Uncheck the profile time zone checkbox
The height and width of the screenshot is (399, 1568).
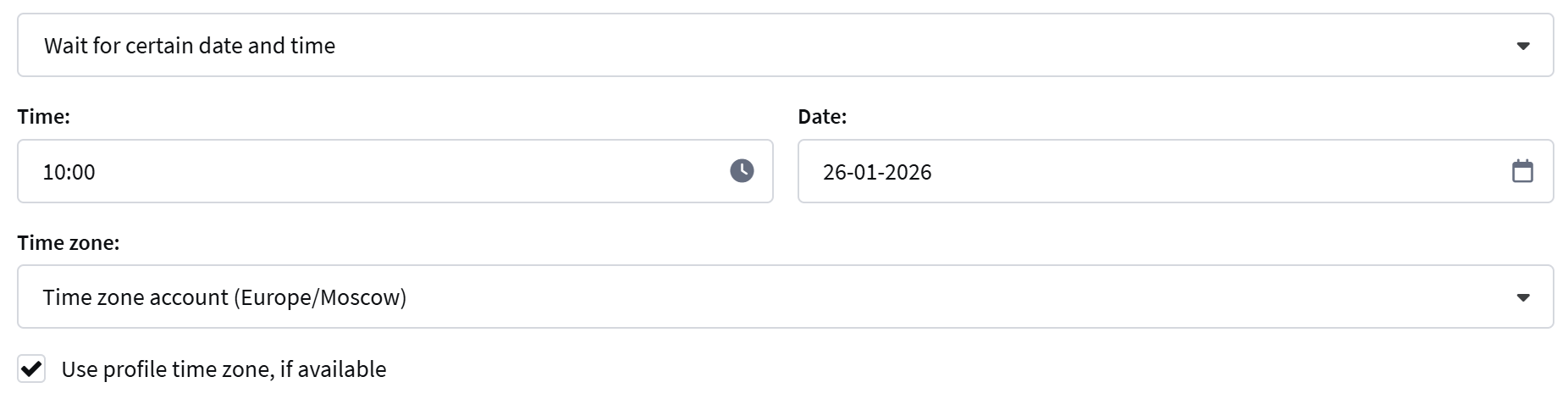pyautogui.click(x=31, y=369)
